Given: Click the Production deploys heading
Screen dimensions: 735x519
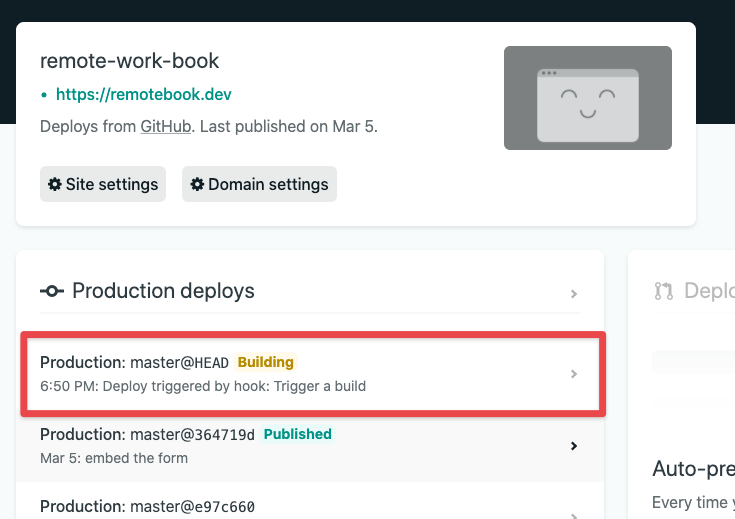Looking at the screenshot, I should pos(163,291).
